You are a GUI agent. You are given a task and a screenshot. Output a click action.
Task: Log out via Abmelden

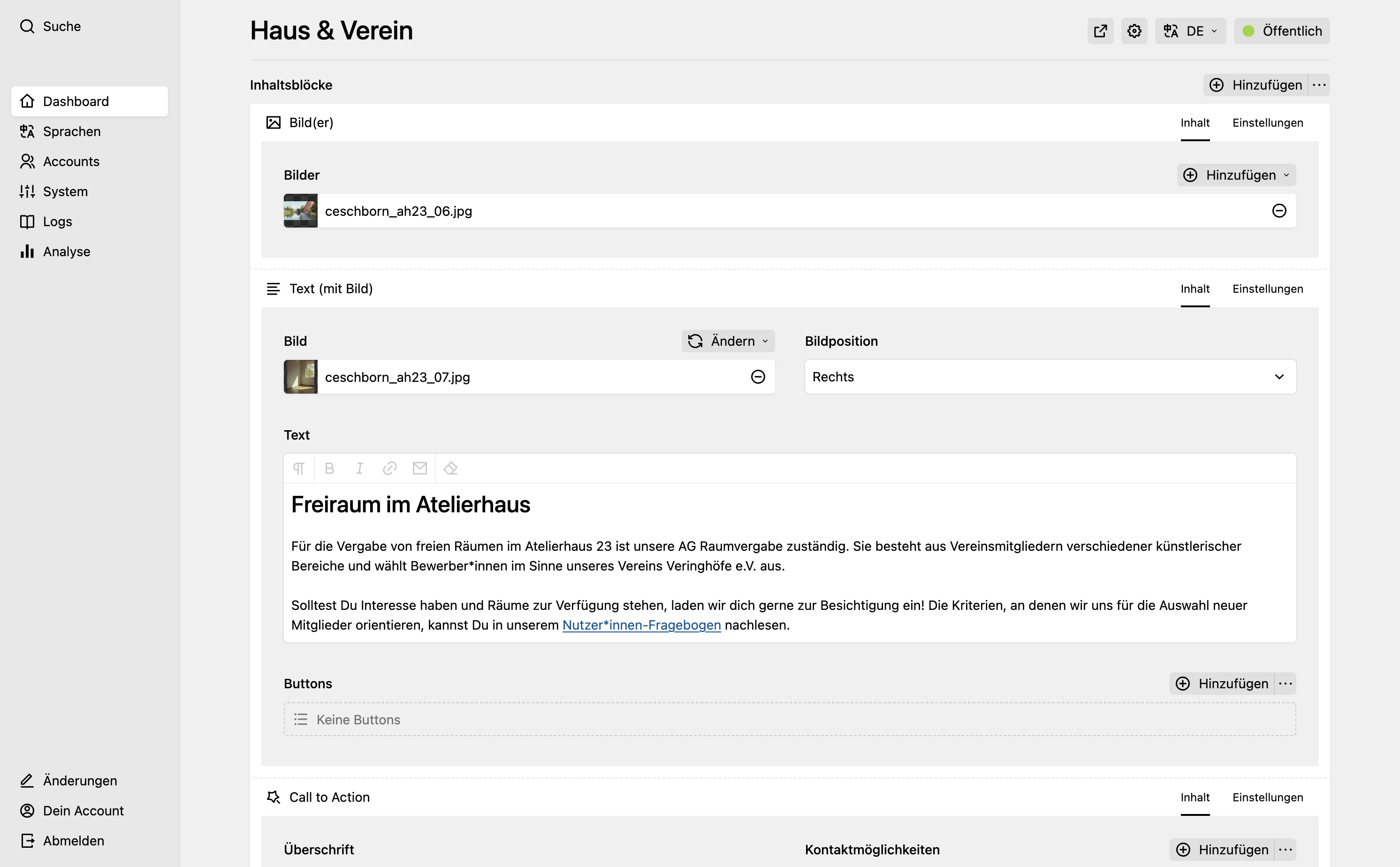click(x=90, y=841)
